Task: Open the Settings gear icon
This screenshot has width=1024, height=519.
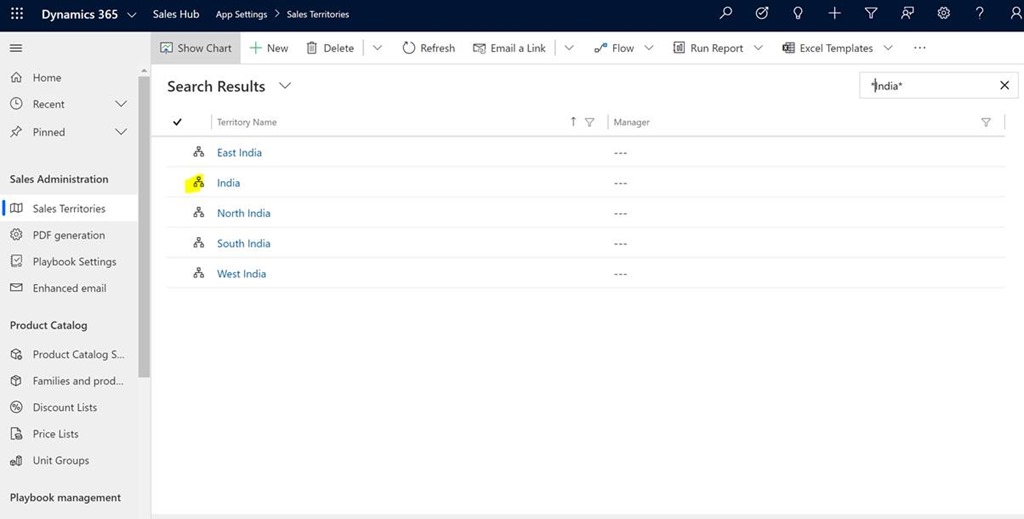Action: click(944, 14)
